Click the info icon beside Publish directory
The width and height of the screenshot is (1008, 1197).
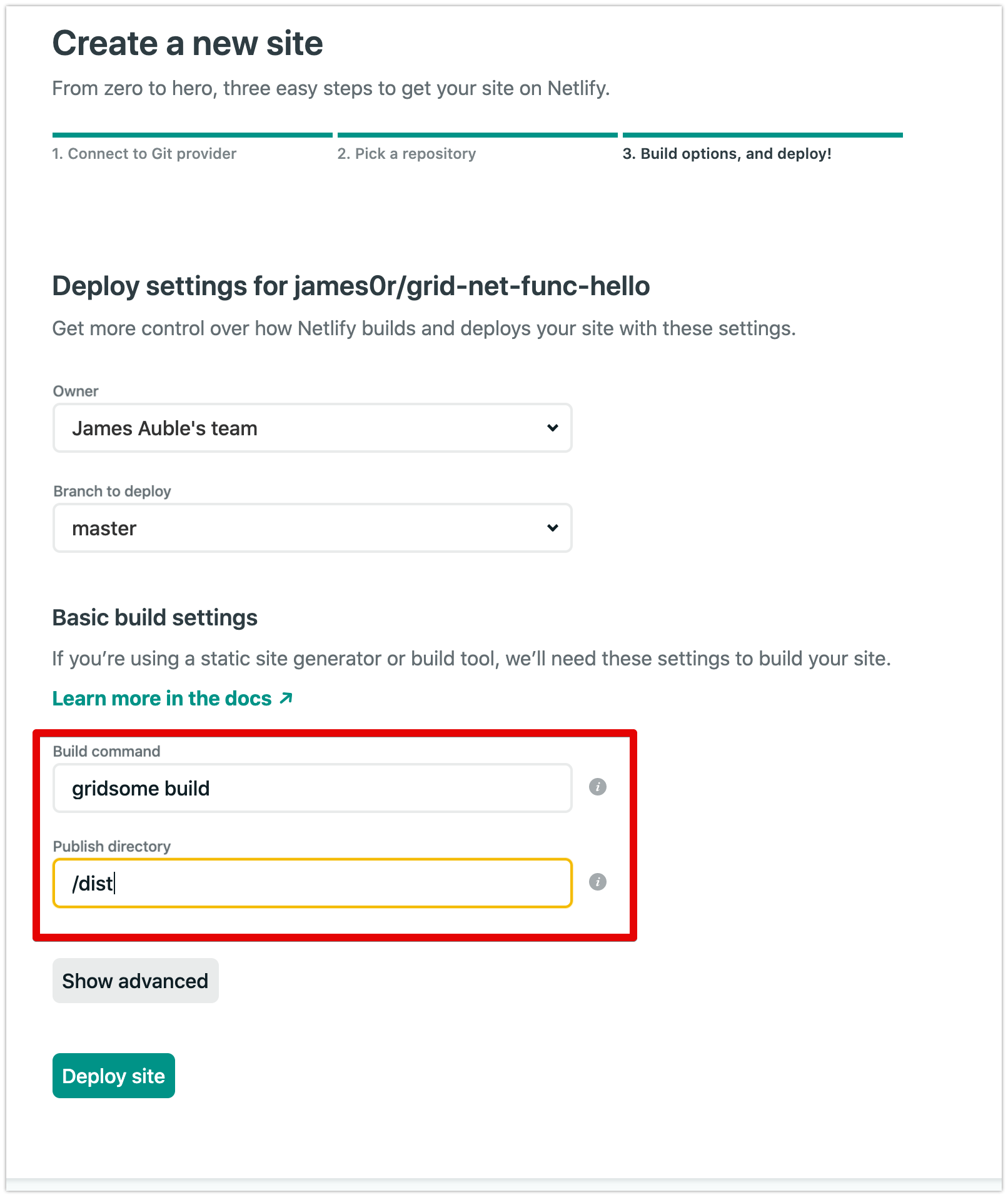point(598,883)
